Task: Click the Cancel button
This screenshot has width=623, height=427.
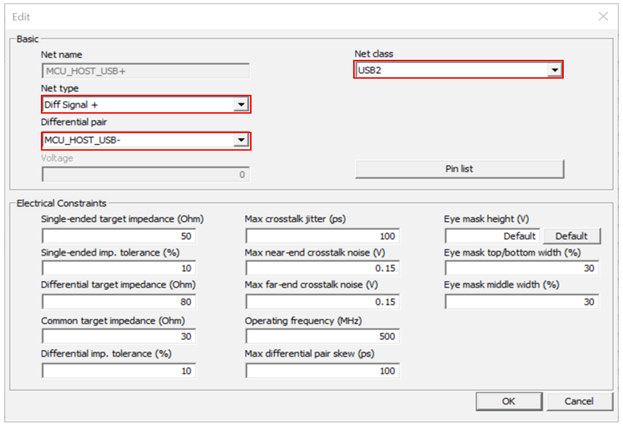Action: 578,401
